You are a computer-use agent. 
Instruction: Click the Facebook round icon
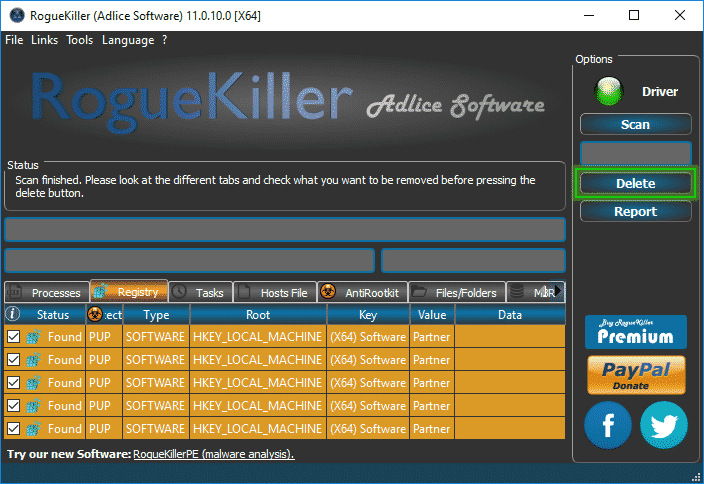pyautogui.click(x=608, y=424)
